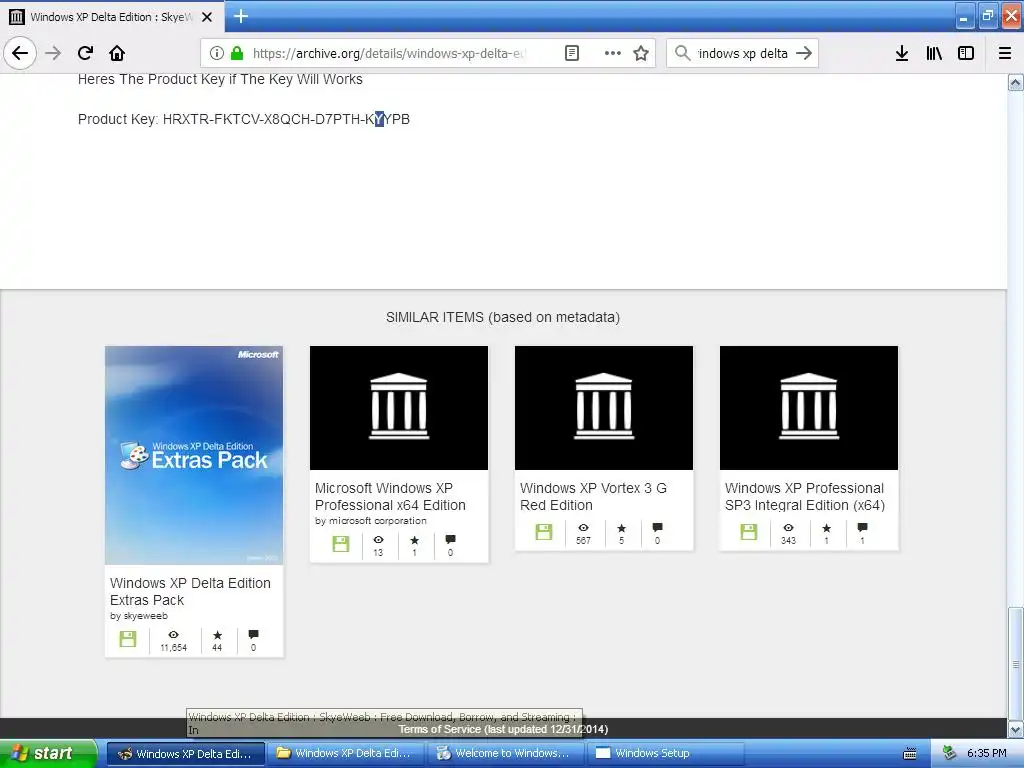This screenshot has height=768, width=1024.
Task: Toggle reader view icon
Action: click(571, 53)
